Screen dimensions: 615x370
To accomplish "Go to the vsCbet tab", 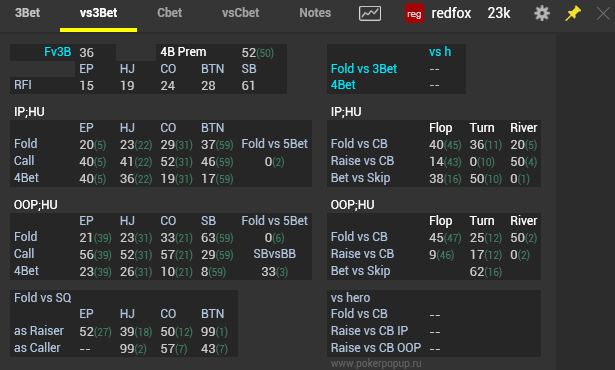I will [x=240, y=13].
